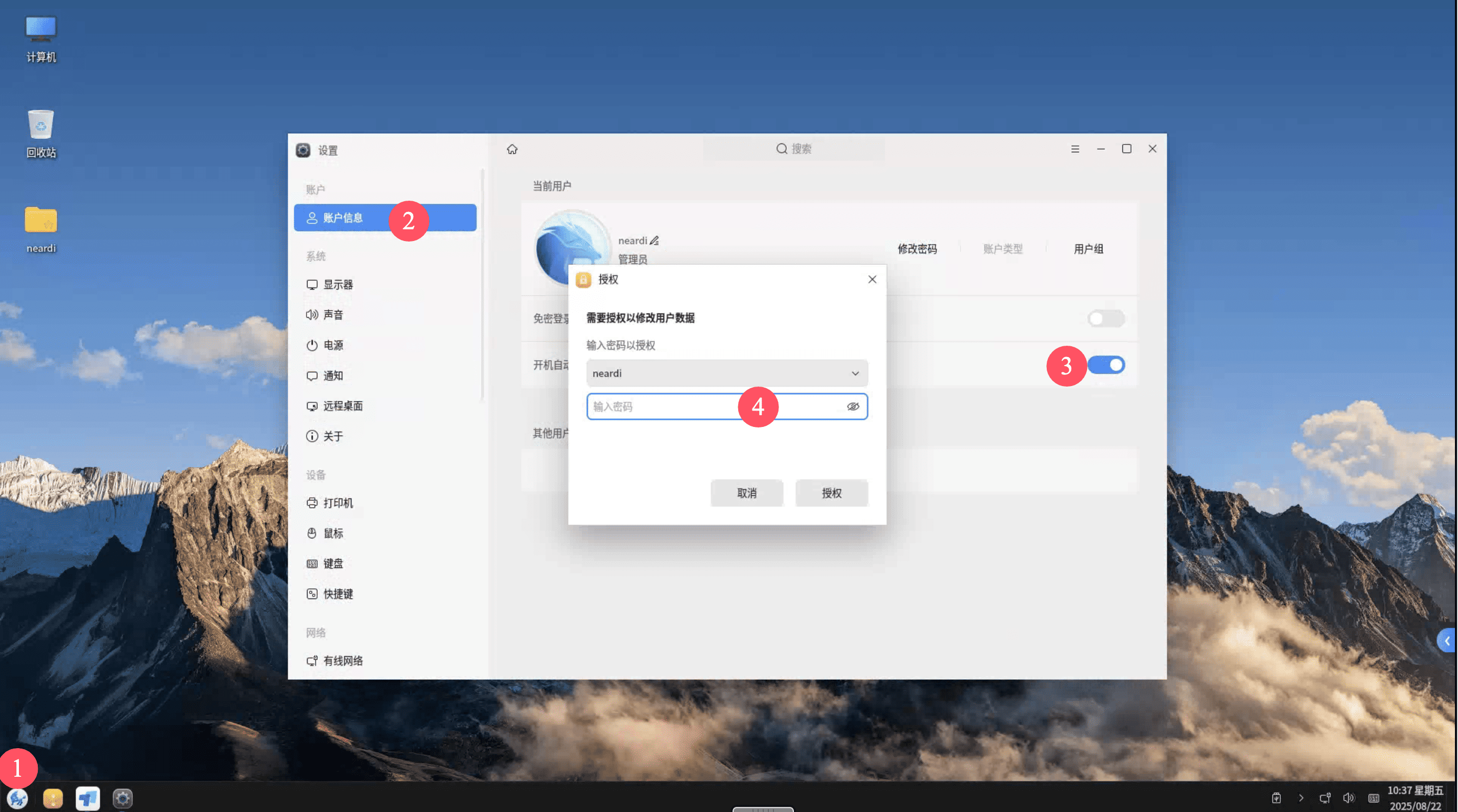The width and height of the screenshot is (1458, 812).
Task: Click the home icon in settings header
Action: [512, 149]
